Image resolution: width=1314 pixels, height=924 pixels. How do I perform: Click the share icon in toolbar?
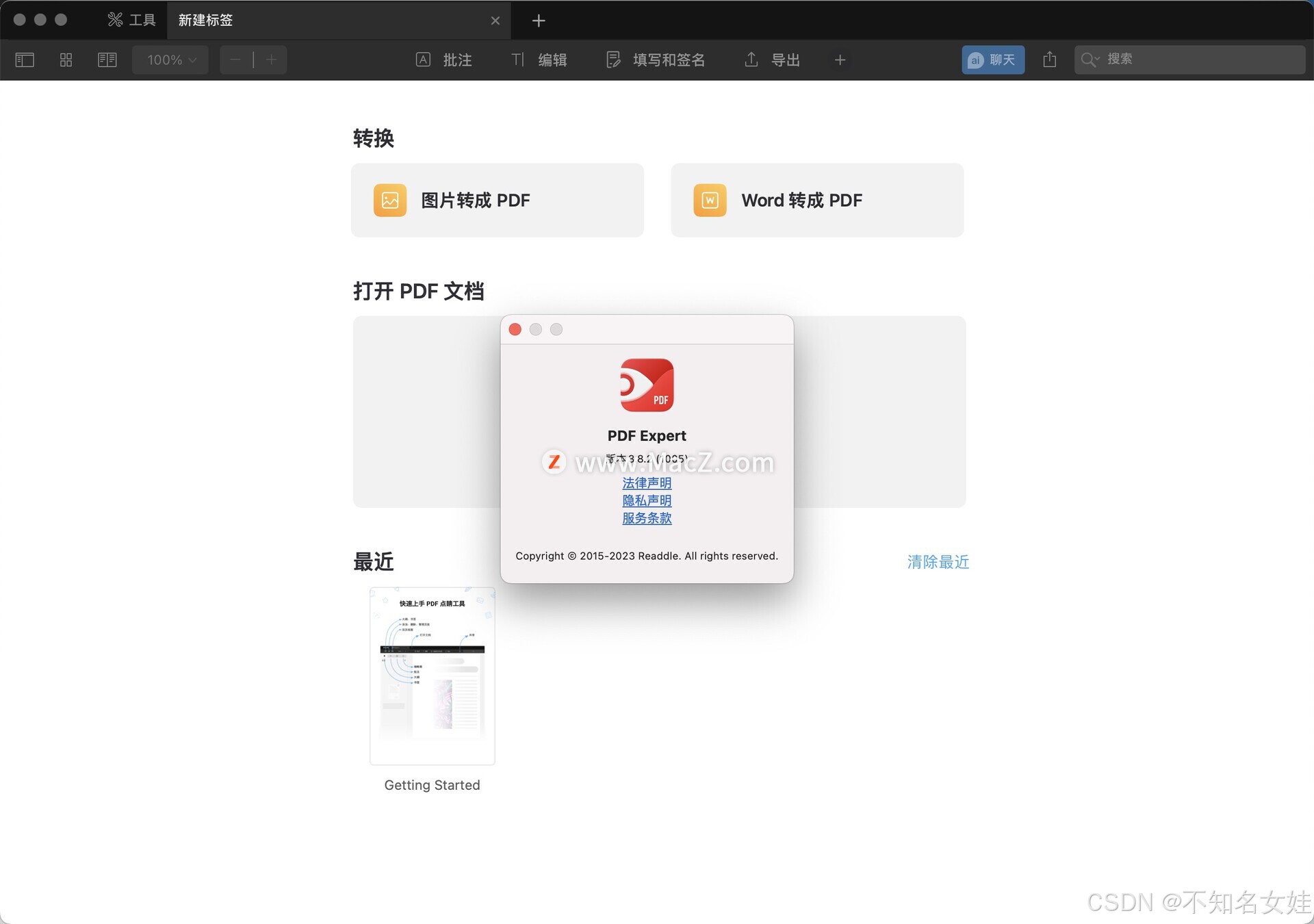coord(1050,60)
